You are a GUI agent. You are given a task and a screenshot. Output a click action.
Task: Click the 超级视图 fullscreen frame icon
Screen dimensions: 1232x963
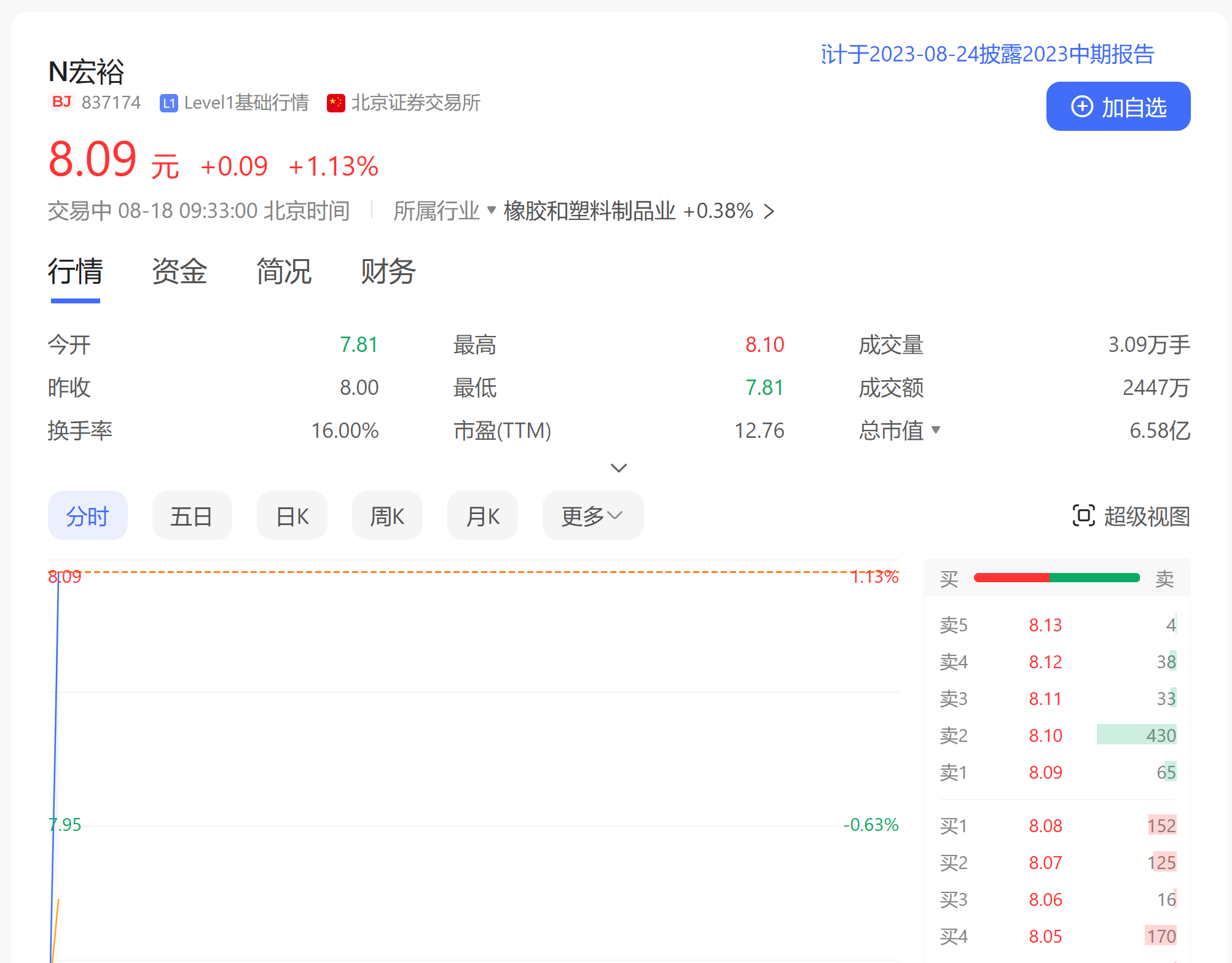point(1083,515)
